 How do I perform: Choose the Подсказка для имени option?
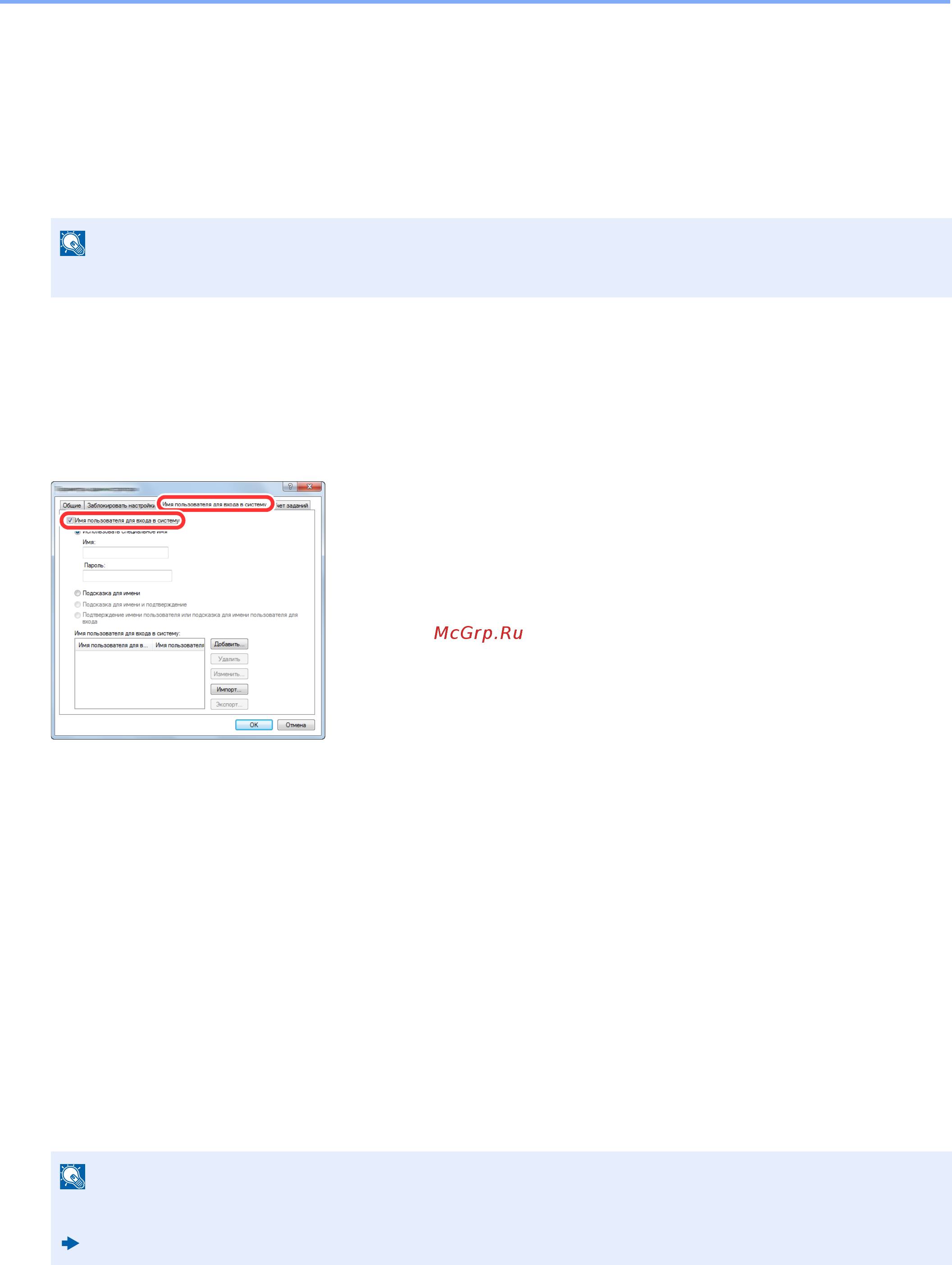point(78,593)
